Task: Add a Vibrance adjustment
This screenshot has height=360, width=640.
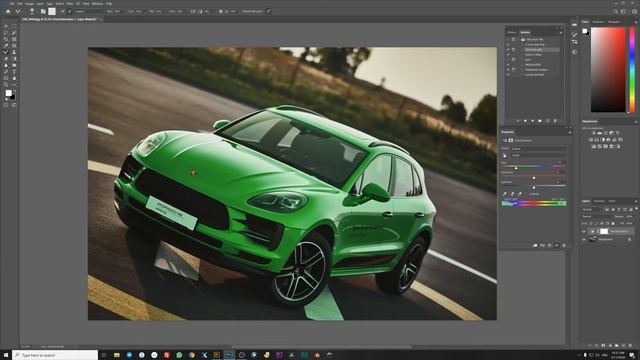Action: (x=618, y=133)
